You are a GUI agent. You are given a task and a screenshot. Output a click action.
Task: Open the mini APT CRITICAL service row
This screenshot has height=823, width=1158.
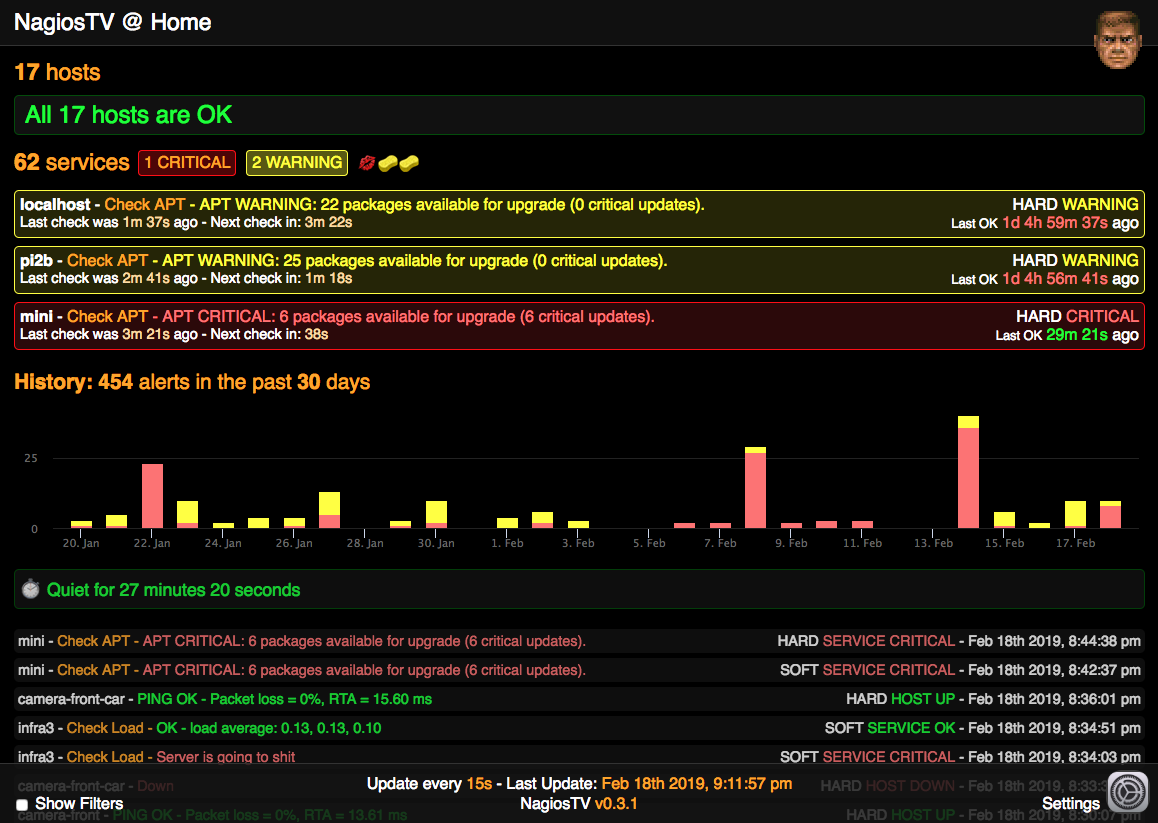(579, 326)
